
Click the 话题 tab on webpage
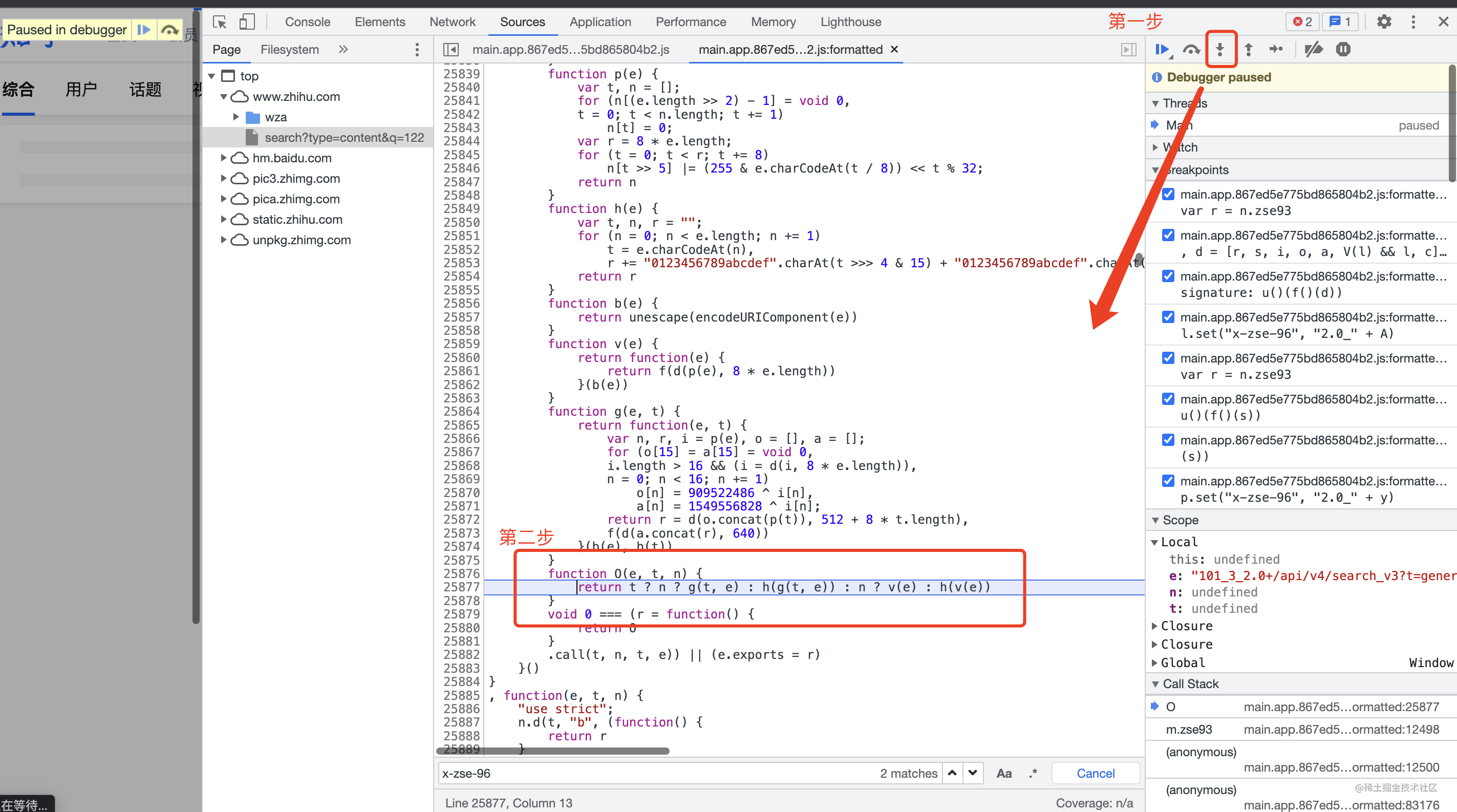point(145,90)
